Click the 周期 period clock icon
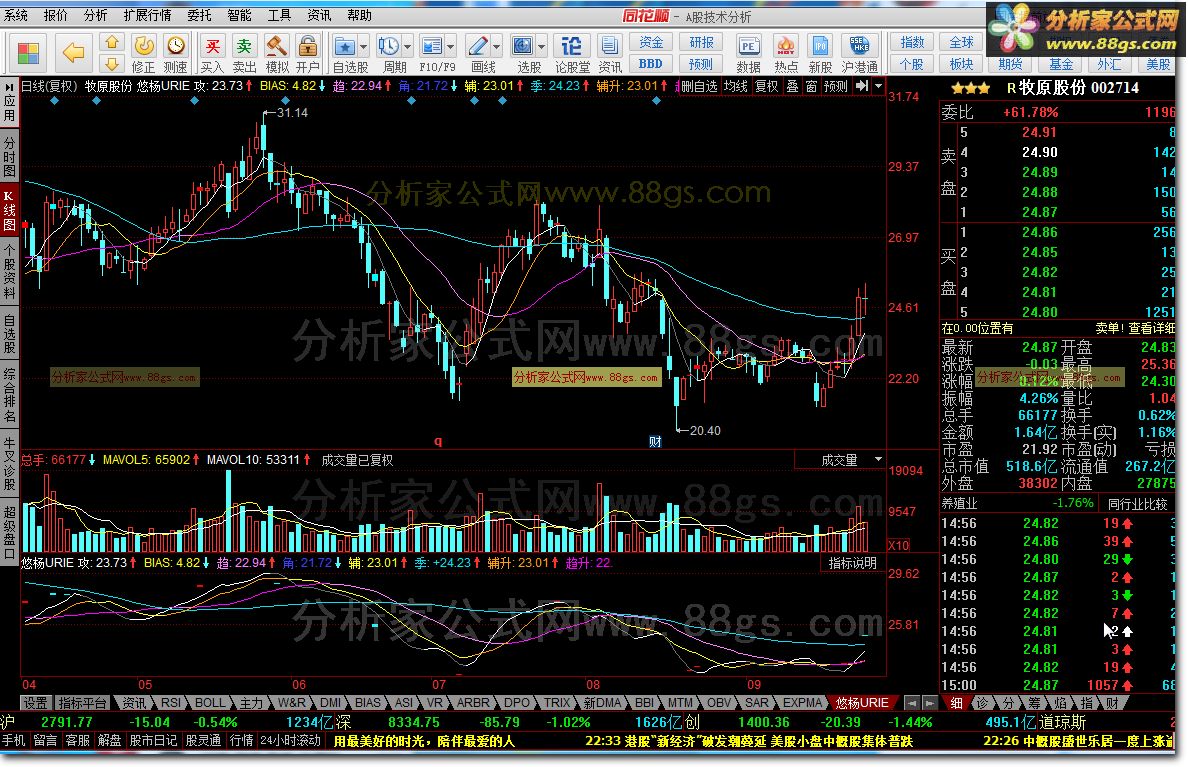The width and height of the screenshot is (1188, 767). (389, 47)
